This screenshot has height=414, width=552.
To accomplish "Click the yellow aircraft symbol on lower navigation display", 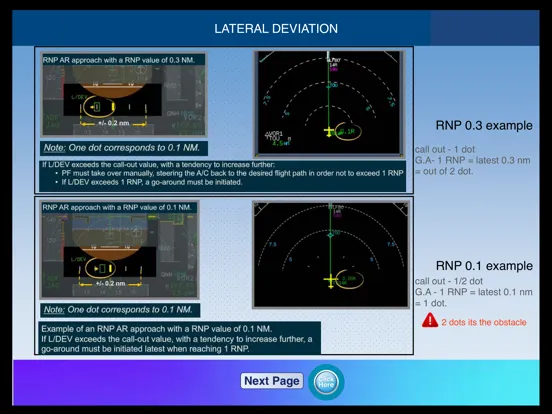I will click(x=330, y=281).
